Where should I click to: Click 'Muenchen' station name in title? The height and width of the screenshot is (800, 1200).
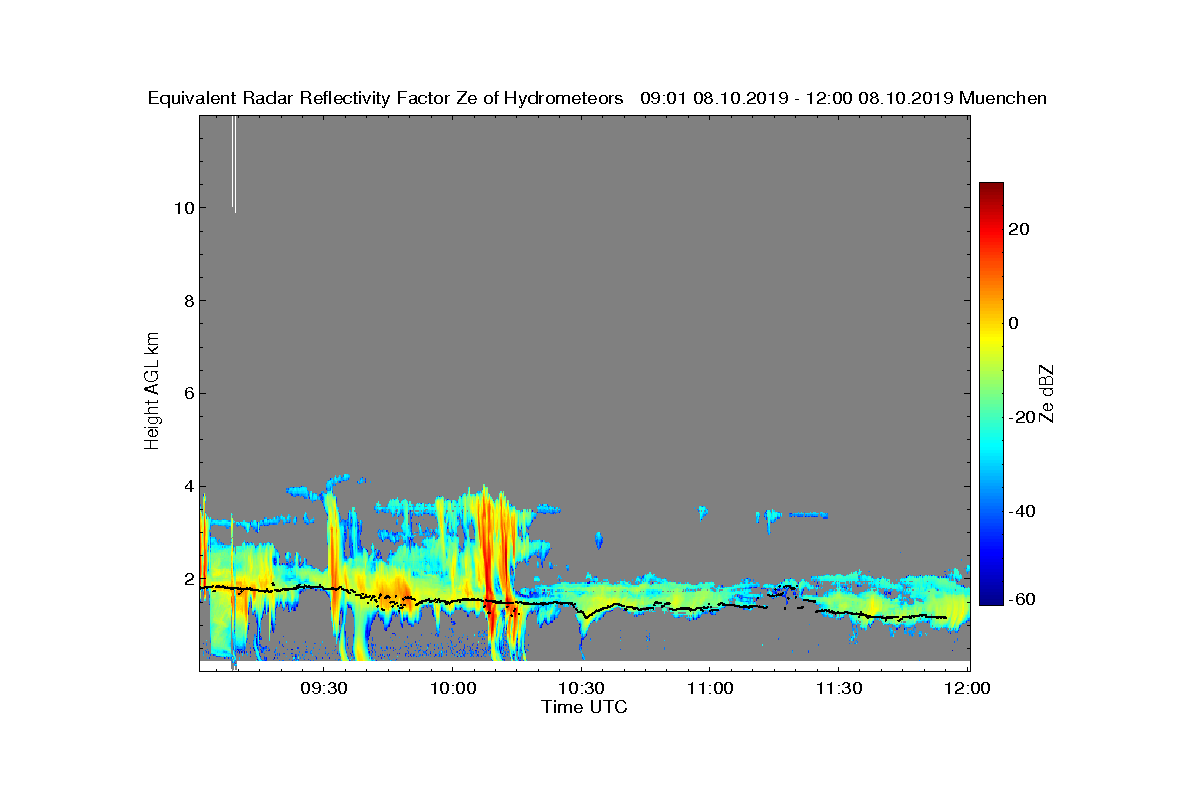click(1002, 98)
